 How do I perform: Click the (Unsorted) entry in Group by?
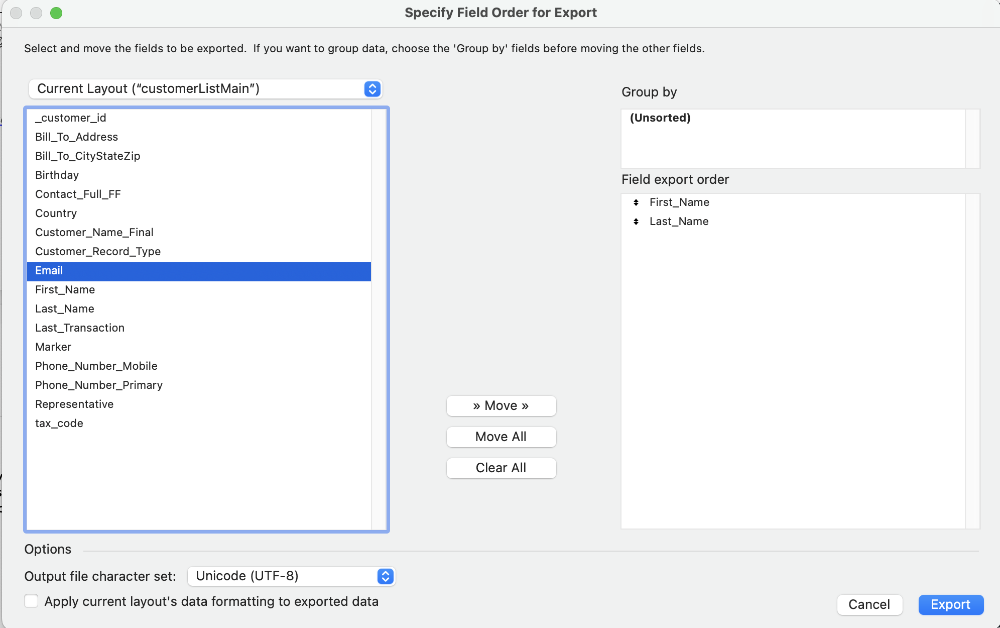point(660,118)
